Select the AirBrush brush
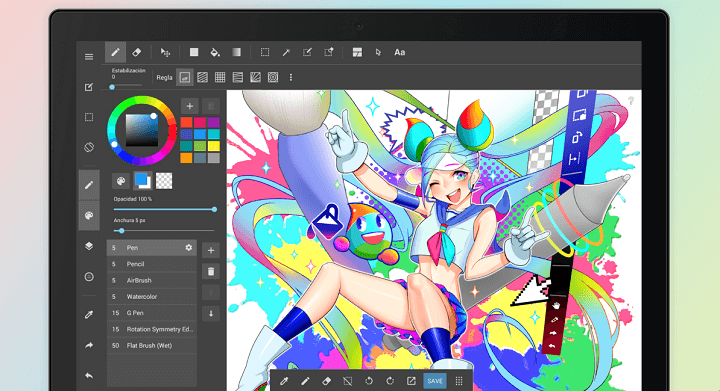 click(x=152, y=280)
